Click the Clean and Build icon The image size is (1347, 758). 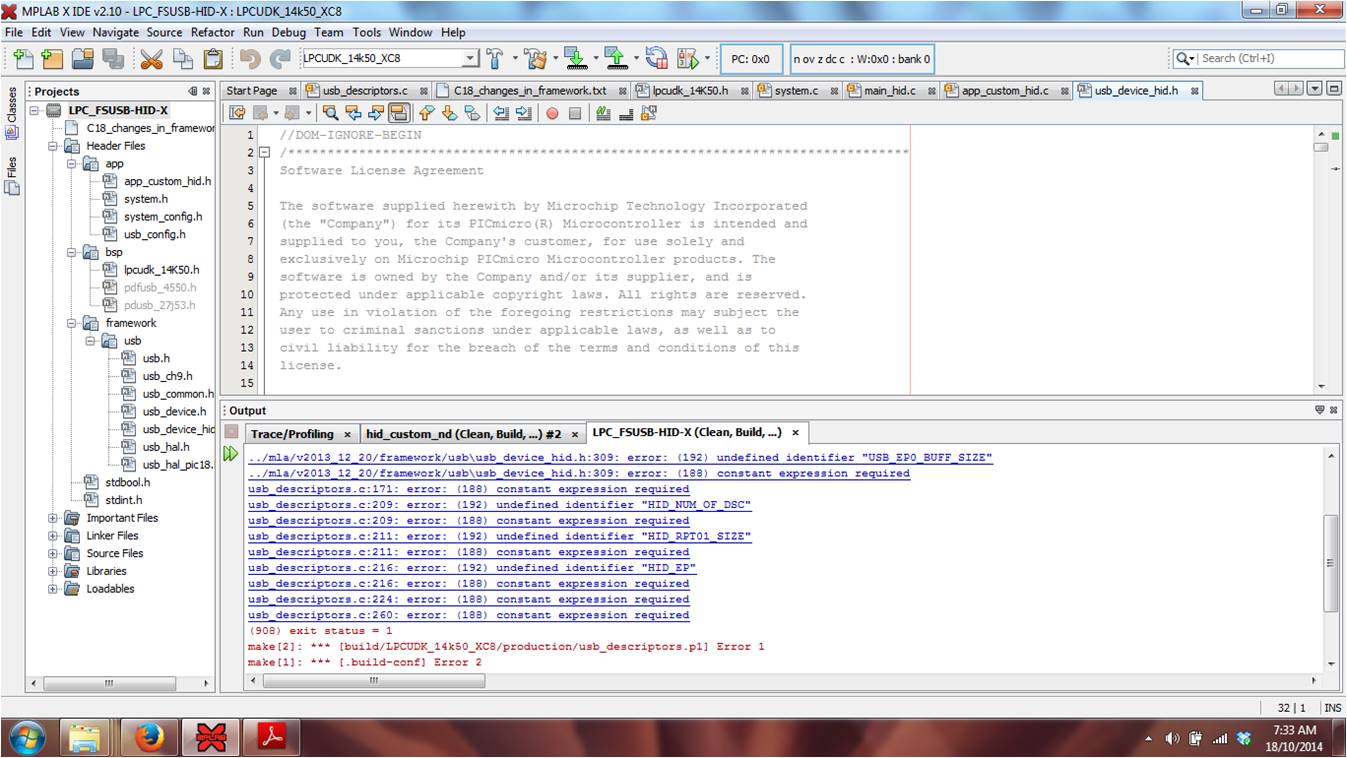535,59
